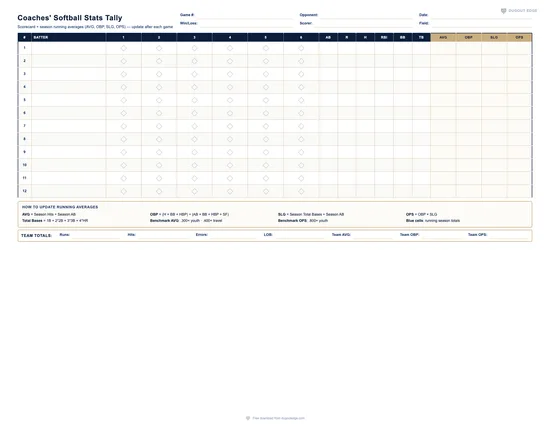Viewport: 550px width, 425px height.
Task: Mark the inning 1 diamond for batter 3
Action: (123, 74)
